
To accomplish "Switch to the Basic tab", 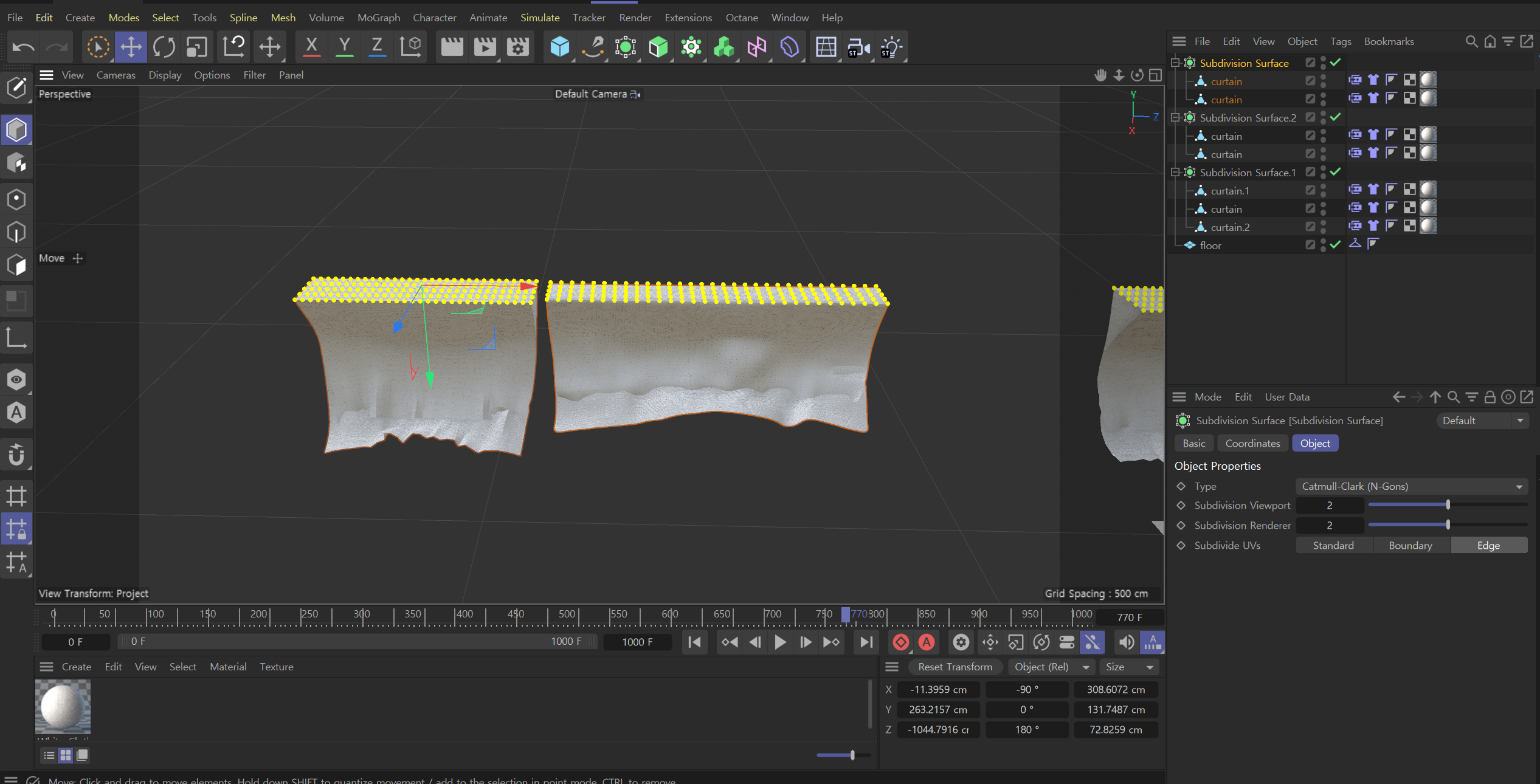I will 1194,444.
